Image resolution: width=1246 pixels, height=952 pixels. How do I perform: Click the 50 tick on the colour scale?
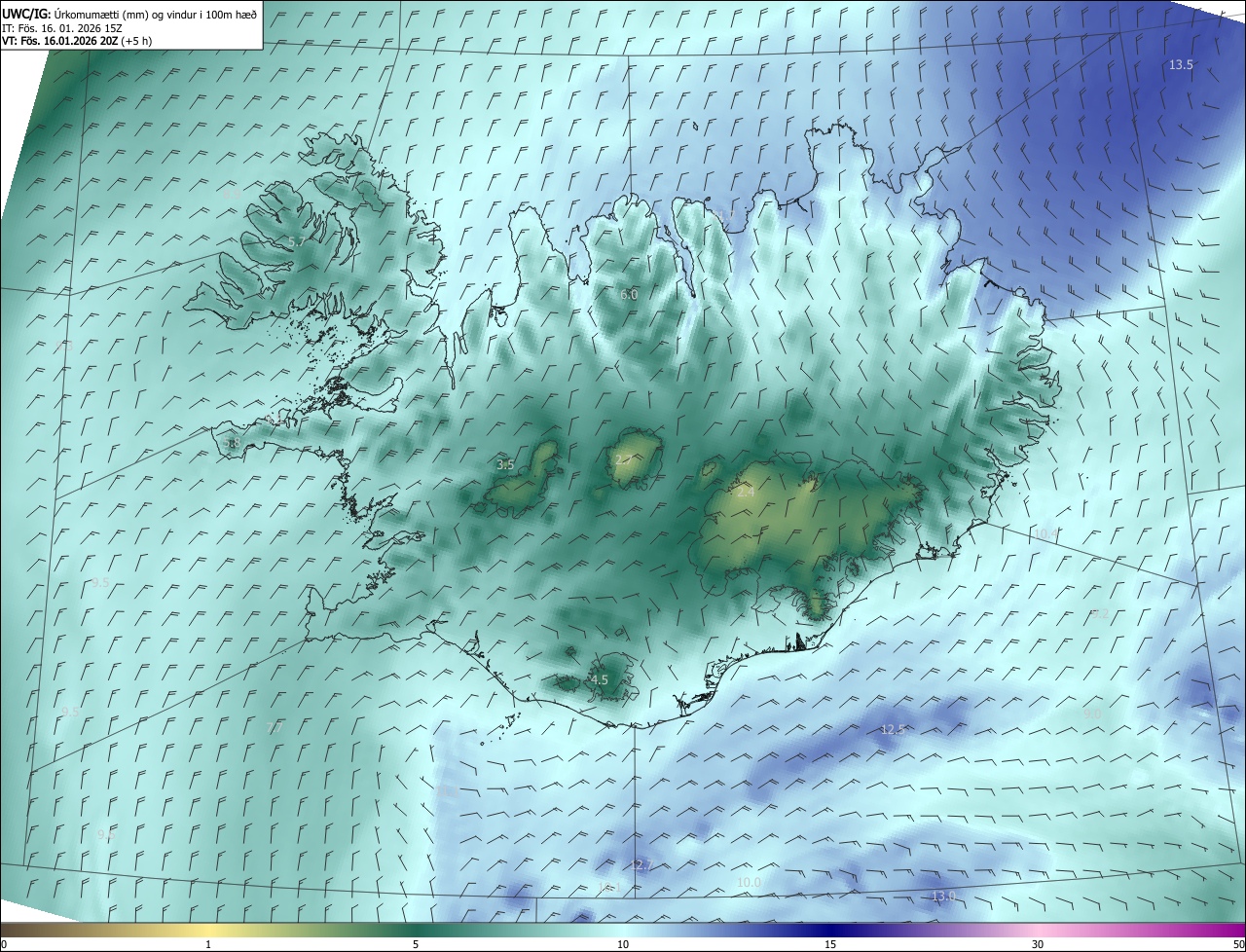[1238, 944]
